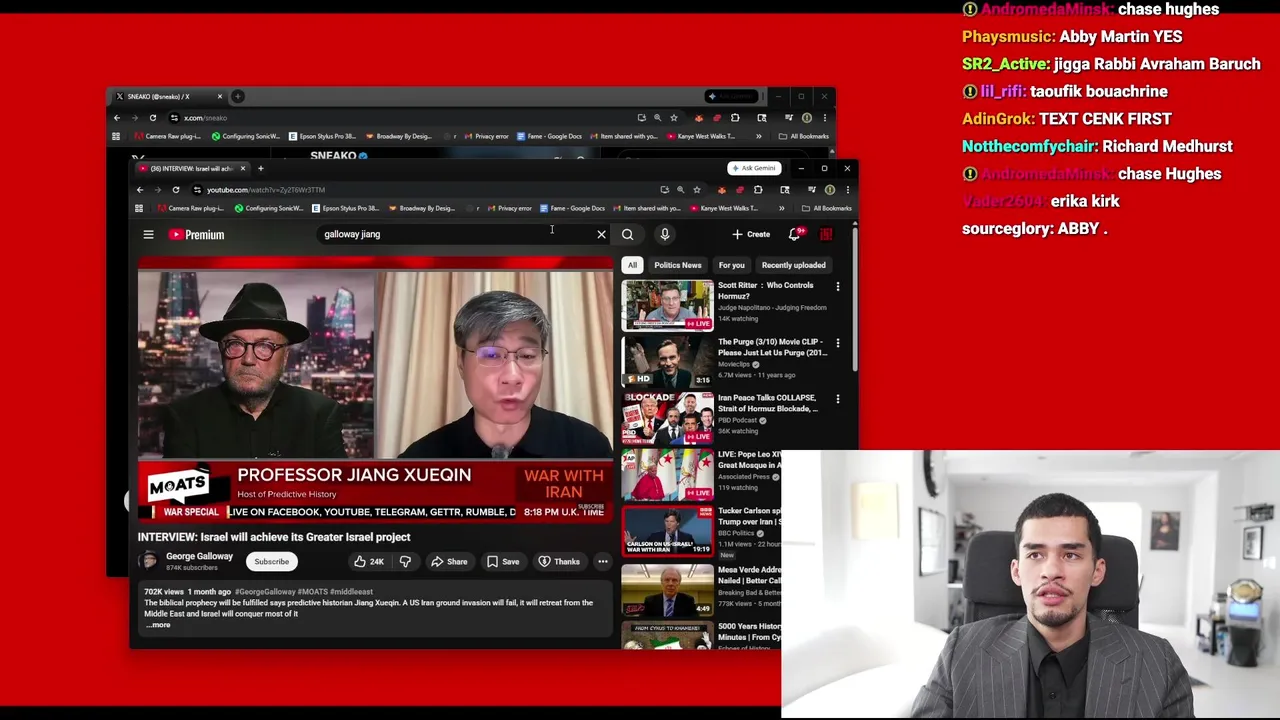This screenshot has width=1280, height=720.
Task: Open the Apps grid in YouTube window bookmarks bar
Action: (139, 208)
